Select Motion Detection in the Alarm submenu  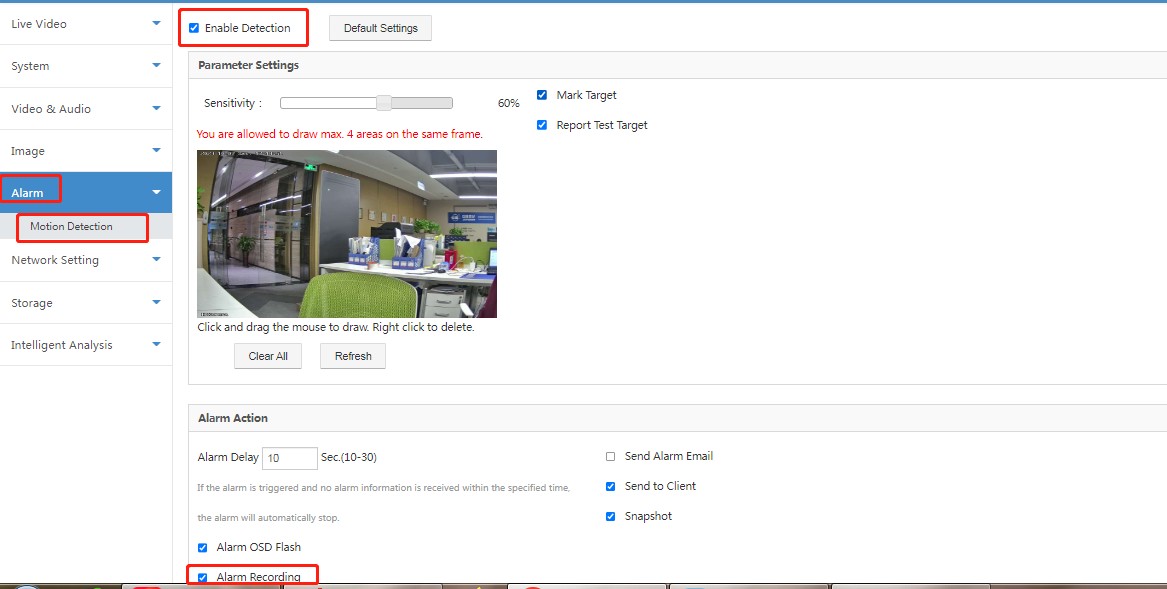(x=71, y=227)
